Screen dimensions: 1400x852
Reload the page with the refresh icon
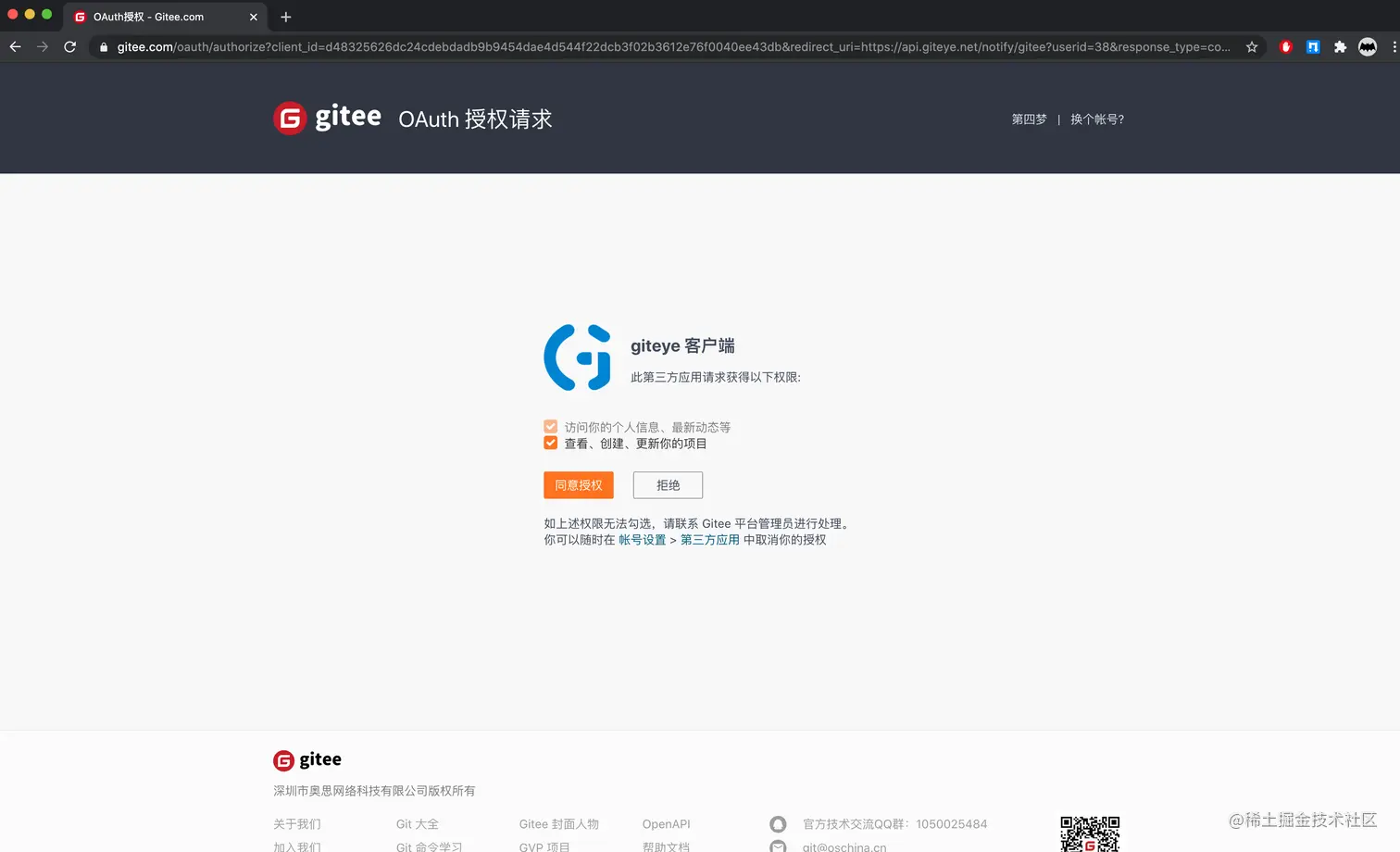pos(70,46)
